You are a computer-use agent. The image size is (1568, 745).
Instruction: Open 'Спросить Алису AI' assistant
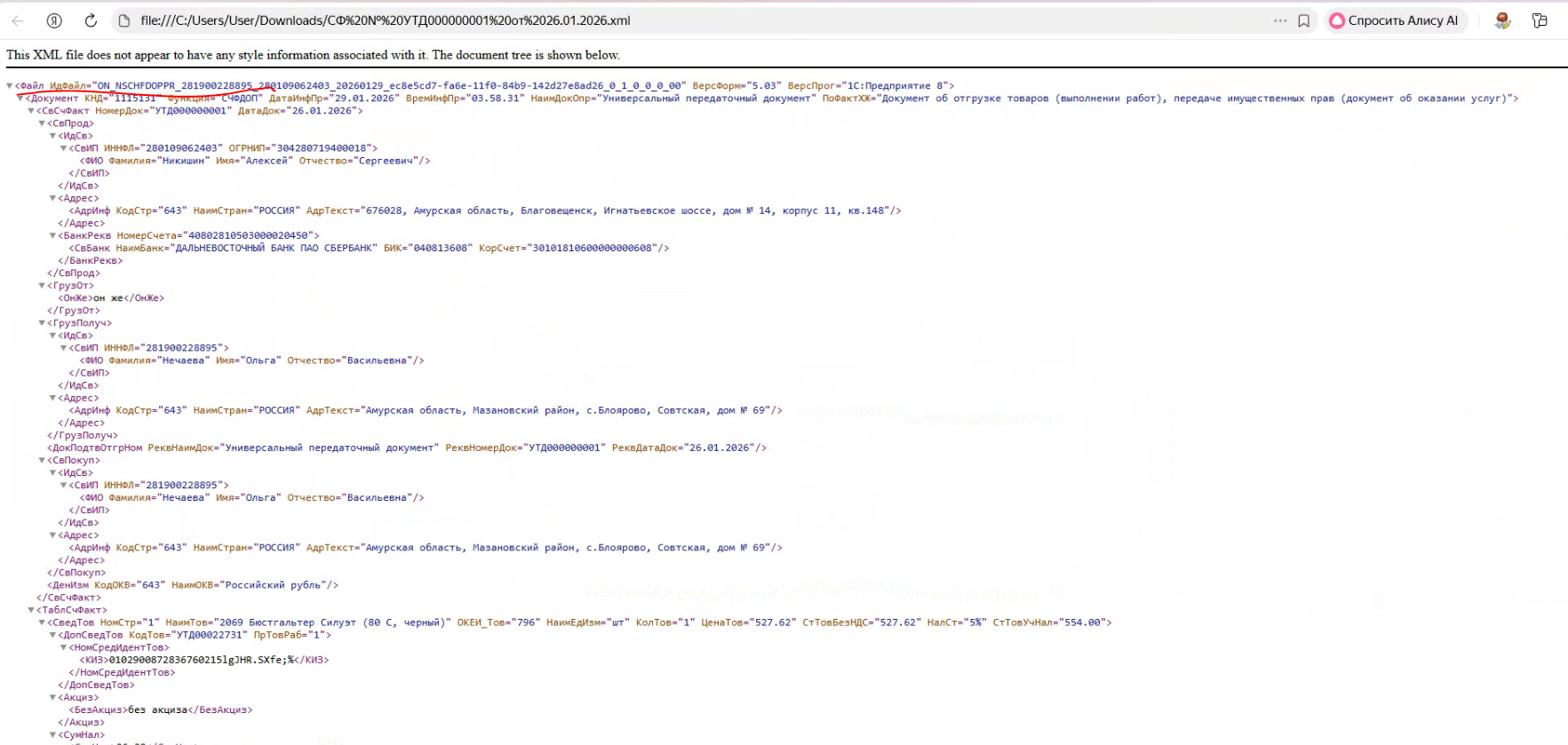tap(1394, 20)
